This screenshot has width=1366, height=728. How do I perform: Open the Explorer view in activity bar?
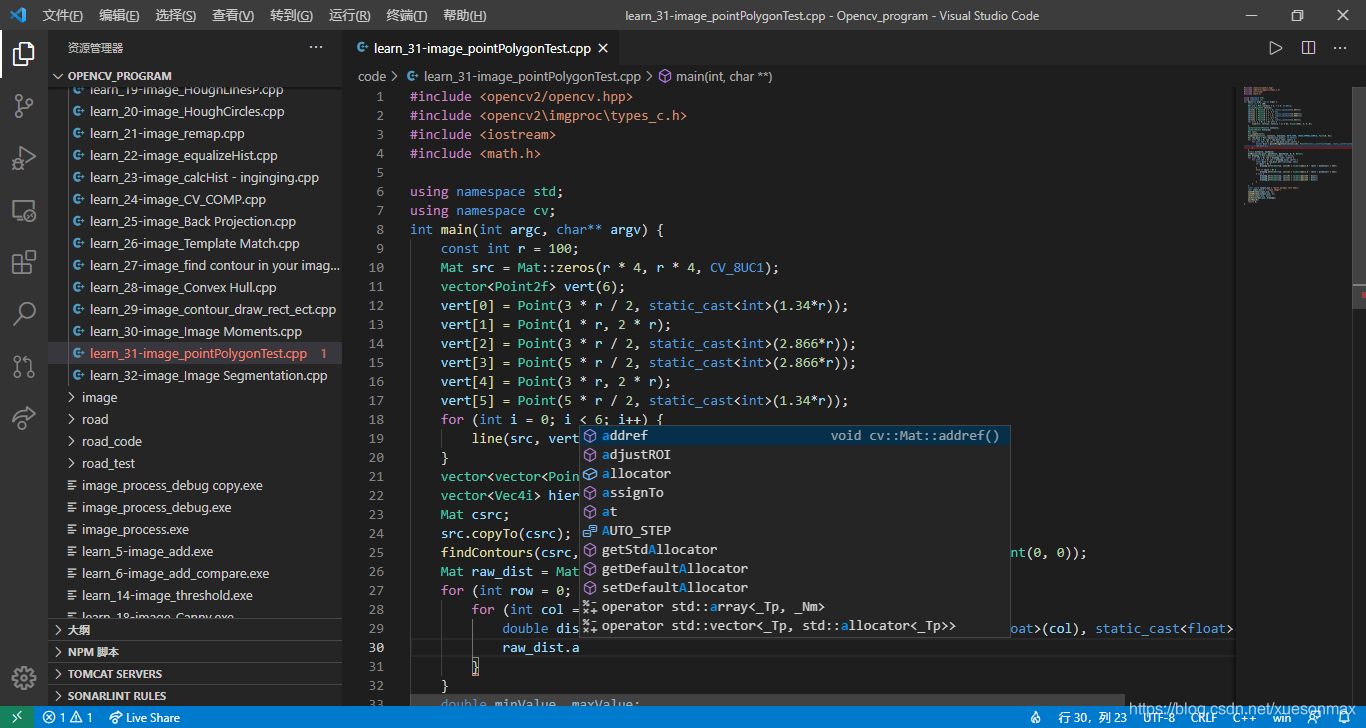click(x=24, y=54)
